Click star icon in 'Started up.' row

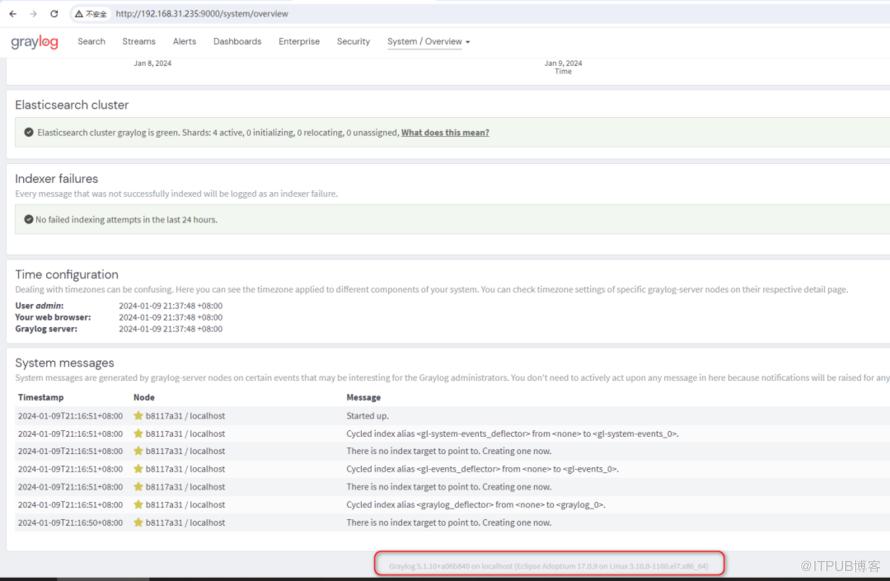(x=138, y=416)
